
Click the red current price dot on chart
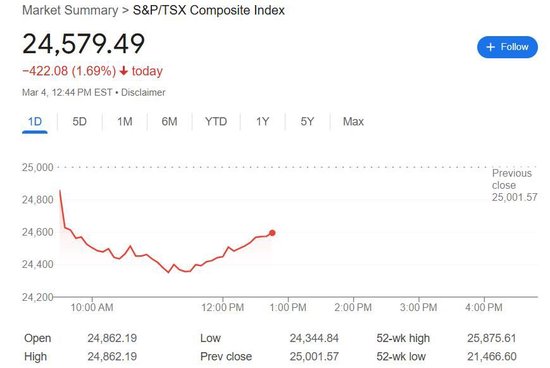272,233
